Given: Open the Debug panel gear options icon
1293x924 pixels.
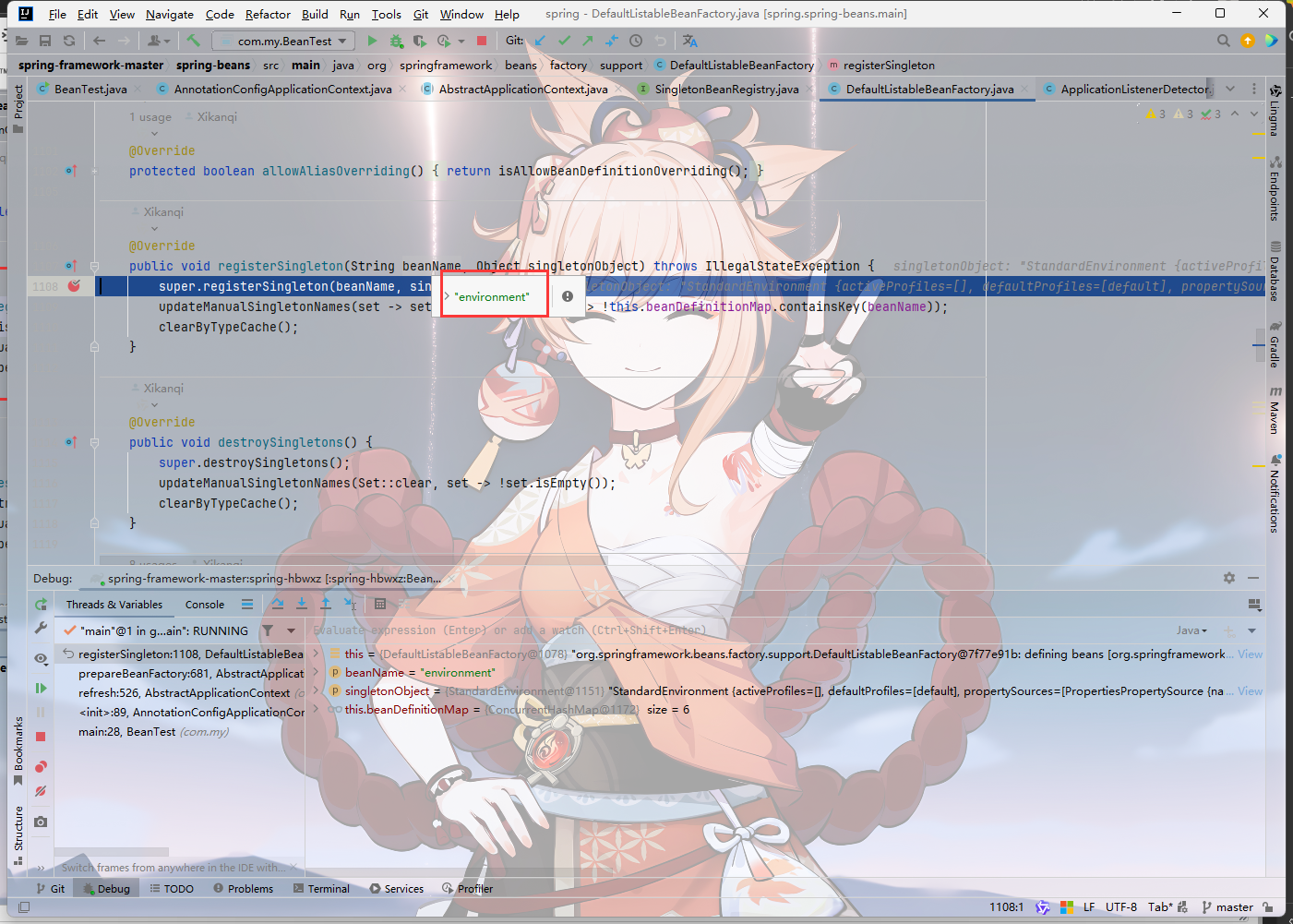Looking at the screenshot, I should [x=1229, y=578].
